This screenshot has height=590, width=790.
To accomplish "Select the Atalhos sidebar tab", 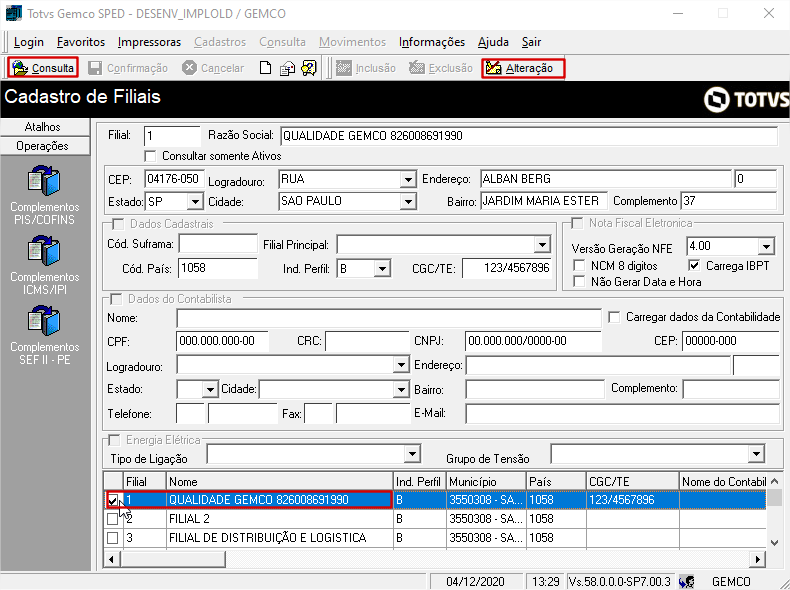I will (x=44, y=127).
